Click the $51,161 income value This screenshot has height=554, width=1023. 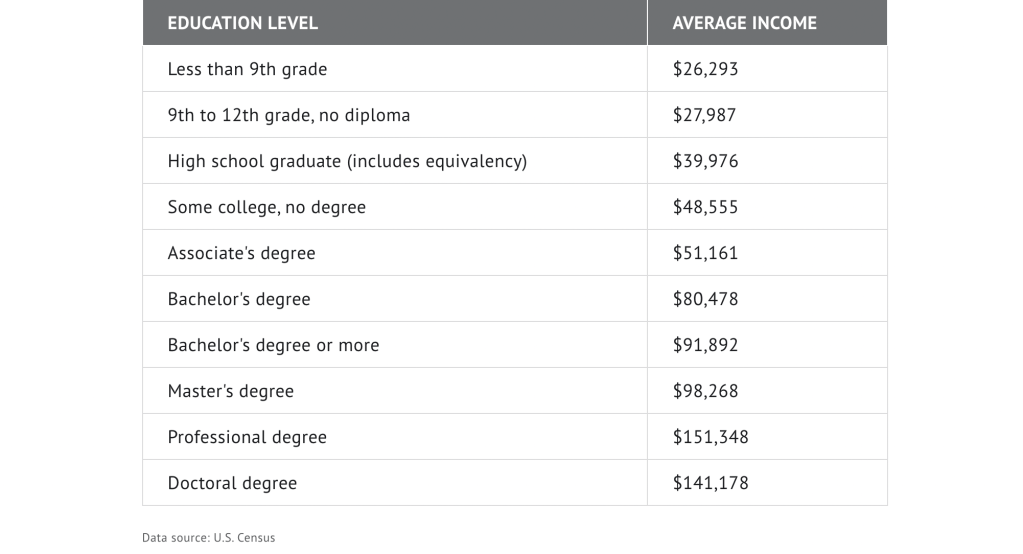click(705, 253)
